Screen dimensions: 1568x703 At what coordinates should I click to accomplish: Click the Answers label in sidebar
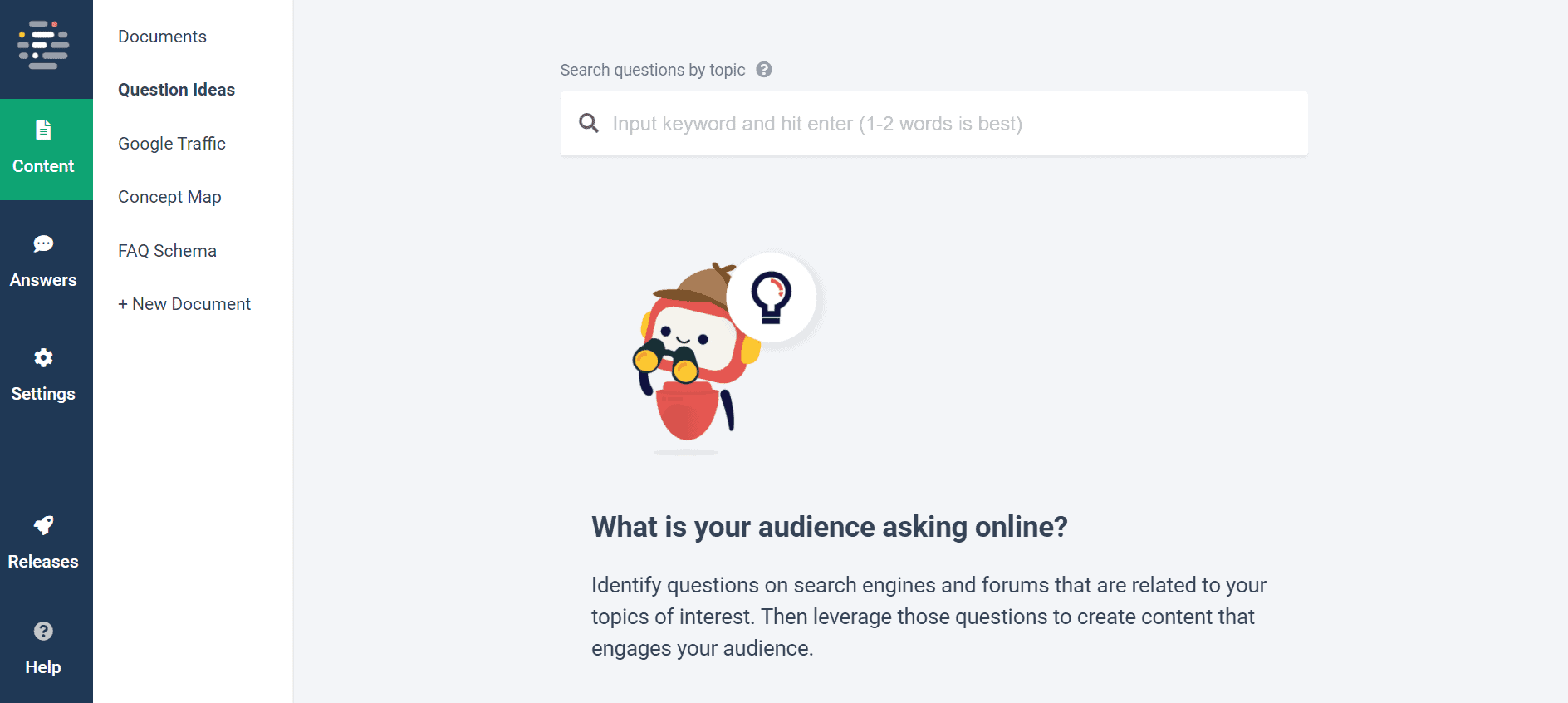pyautogui.click(x=43, y=280)
